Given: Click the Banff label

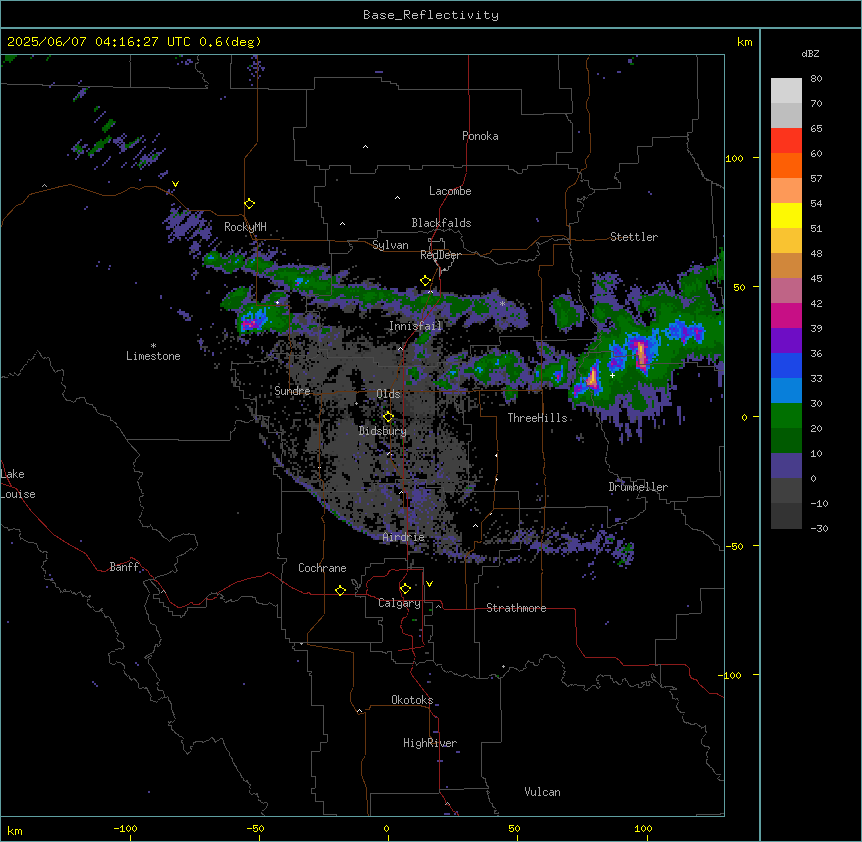Looking at the screenshot, I should pyautogui.click(x=124, y=567).
